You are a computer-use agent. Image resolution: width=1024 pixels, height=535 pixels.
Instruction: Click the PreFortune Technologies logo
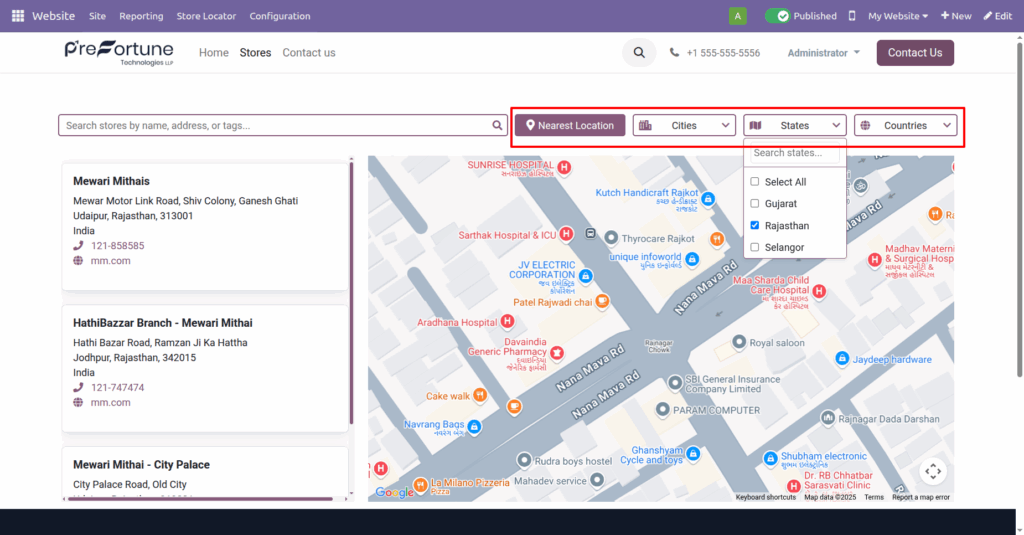point(119,53)
